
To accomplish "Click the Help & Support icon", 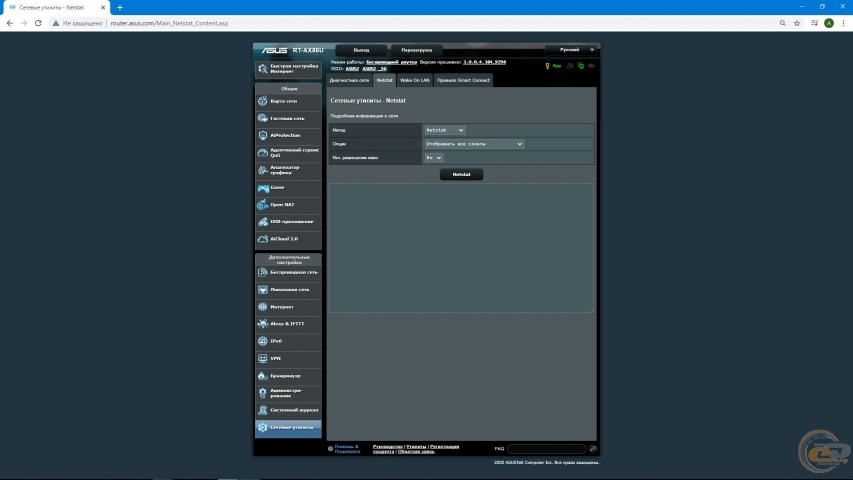I will (x=330, y=449).
